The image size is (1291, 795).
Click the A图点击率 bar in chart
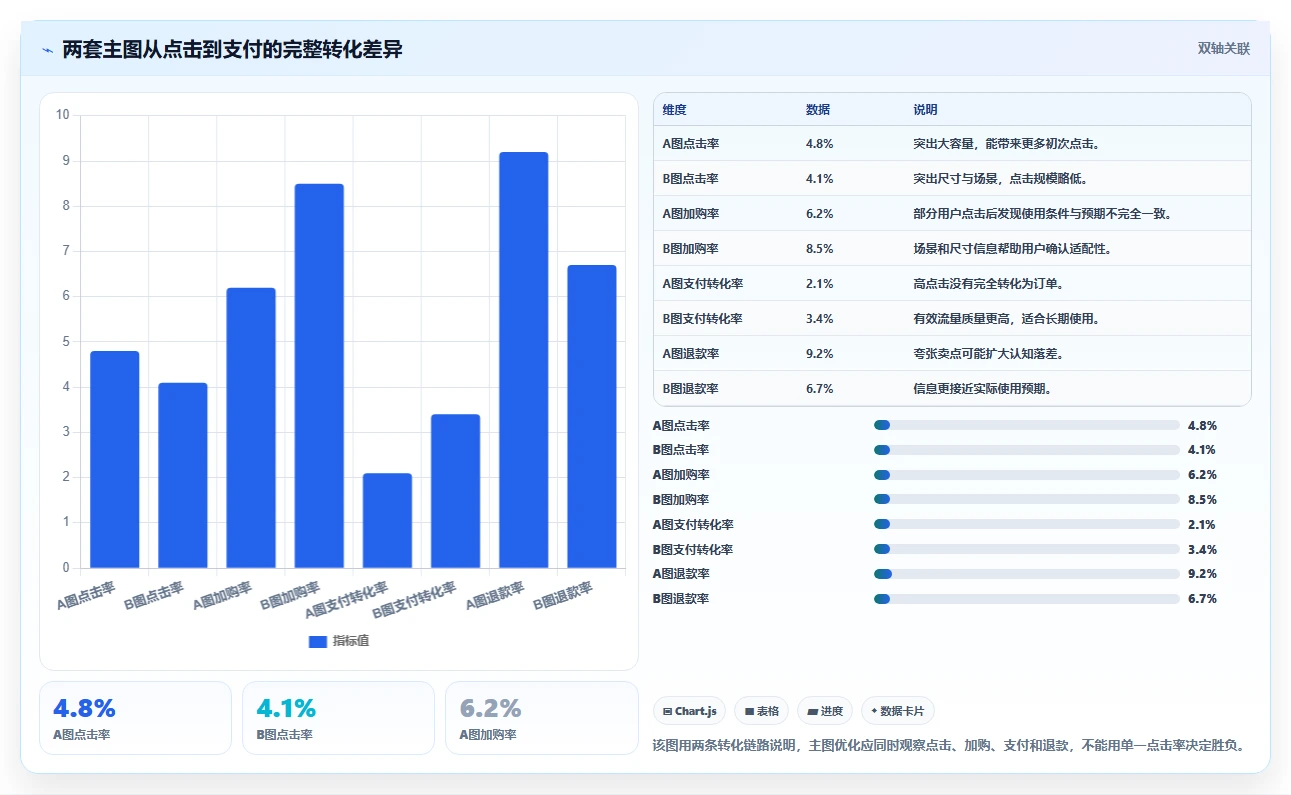(x=115, y=460)
